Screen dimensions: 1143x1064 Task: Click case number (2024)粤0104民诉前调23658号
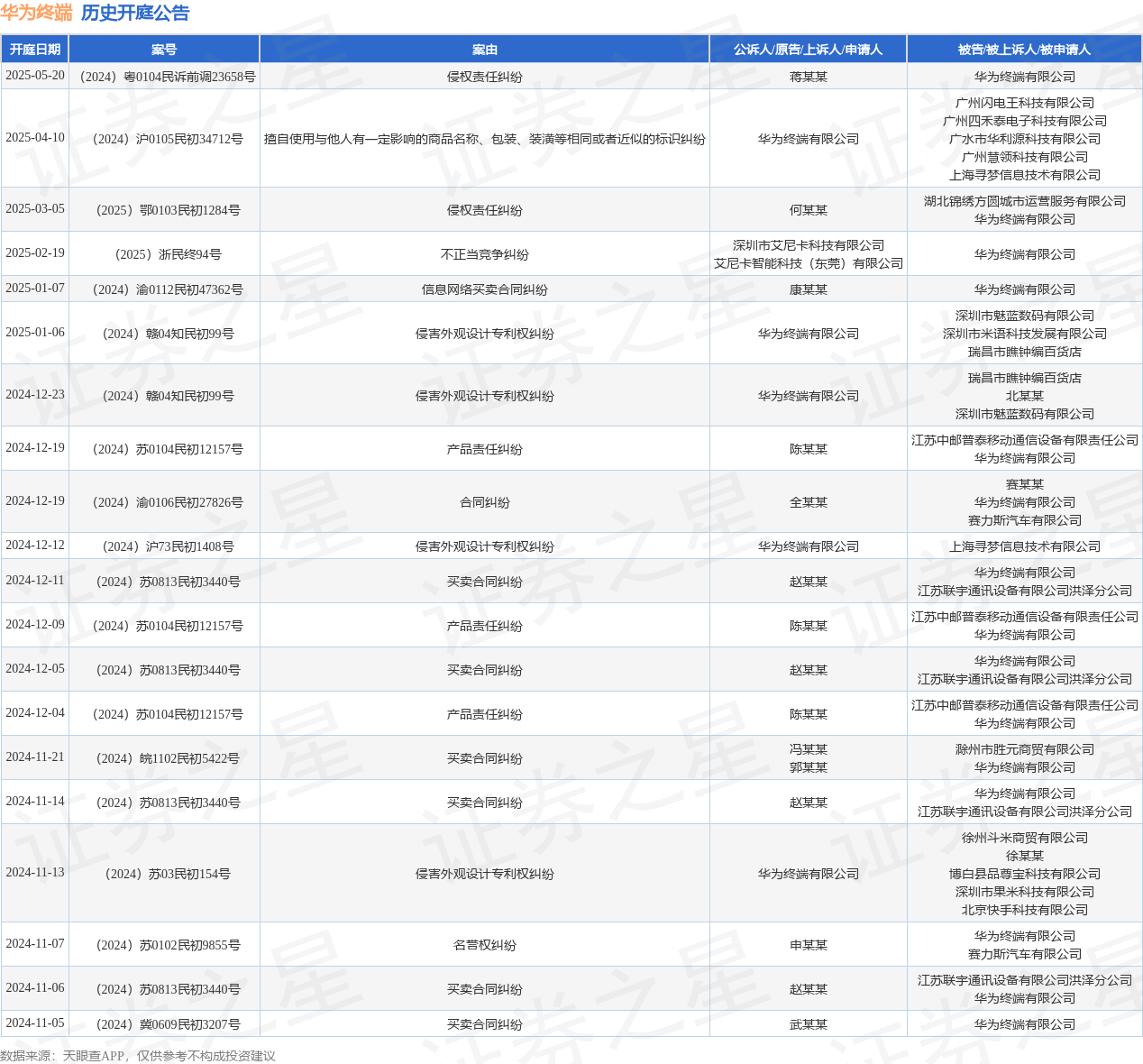[x=164, y=77]
